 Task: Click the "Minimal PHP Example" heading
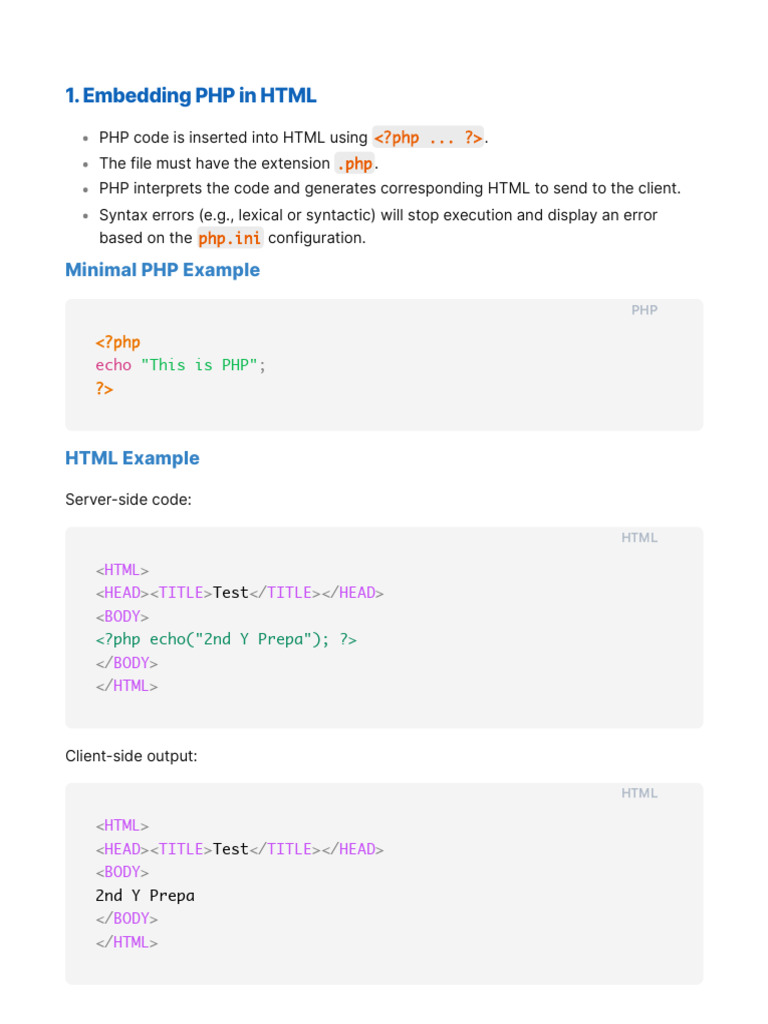162,270
